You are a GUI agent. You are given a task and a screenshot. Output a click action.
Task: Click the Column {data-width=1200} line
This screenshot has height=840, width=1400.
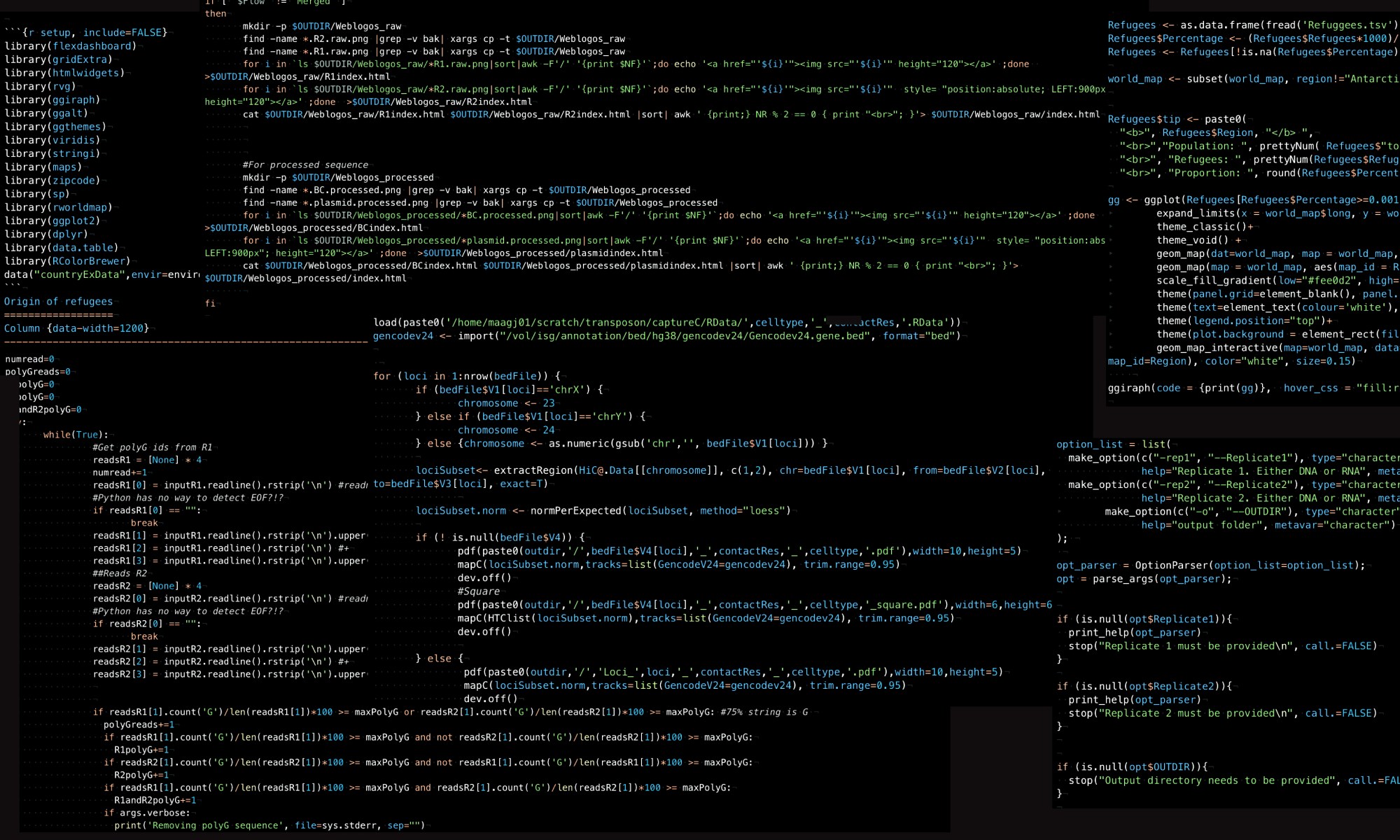tap(76, 328)
